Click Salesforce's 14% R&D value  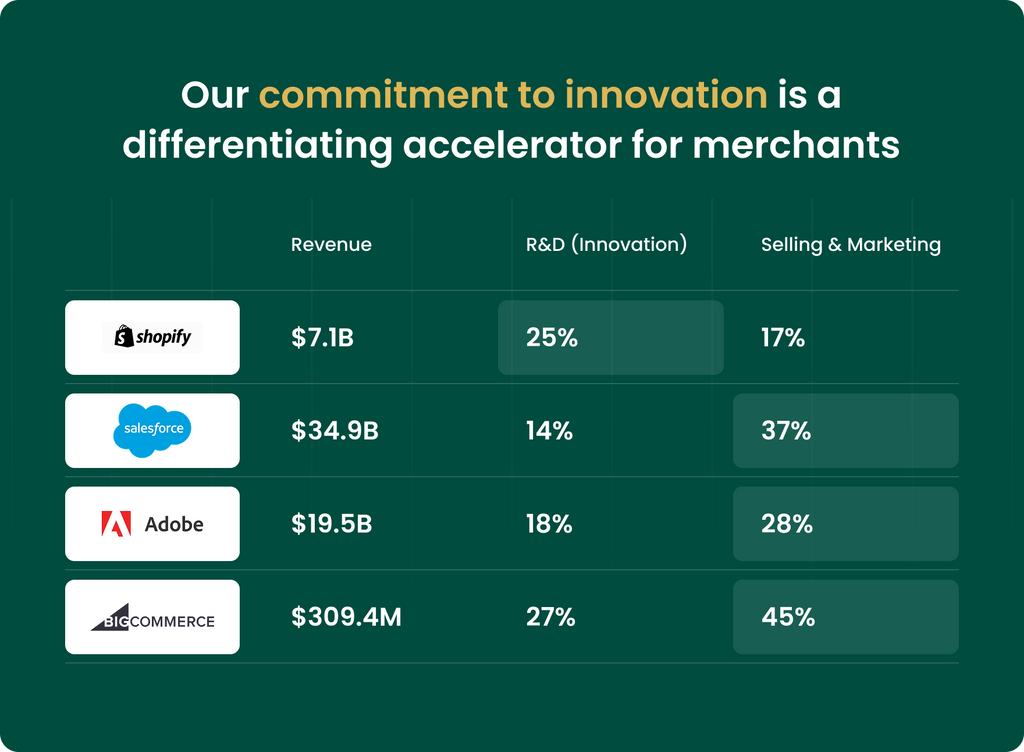[x=549, y=431]
